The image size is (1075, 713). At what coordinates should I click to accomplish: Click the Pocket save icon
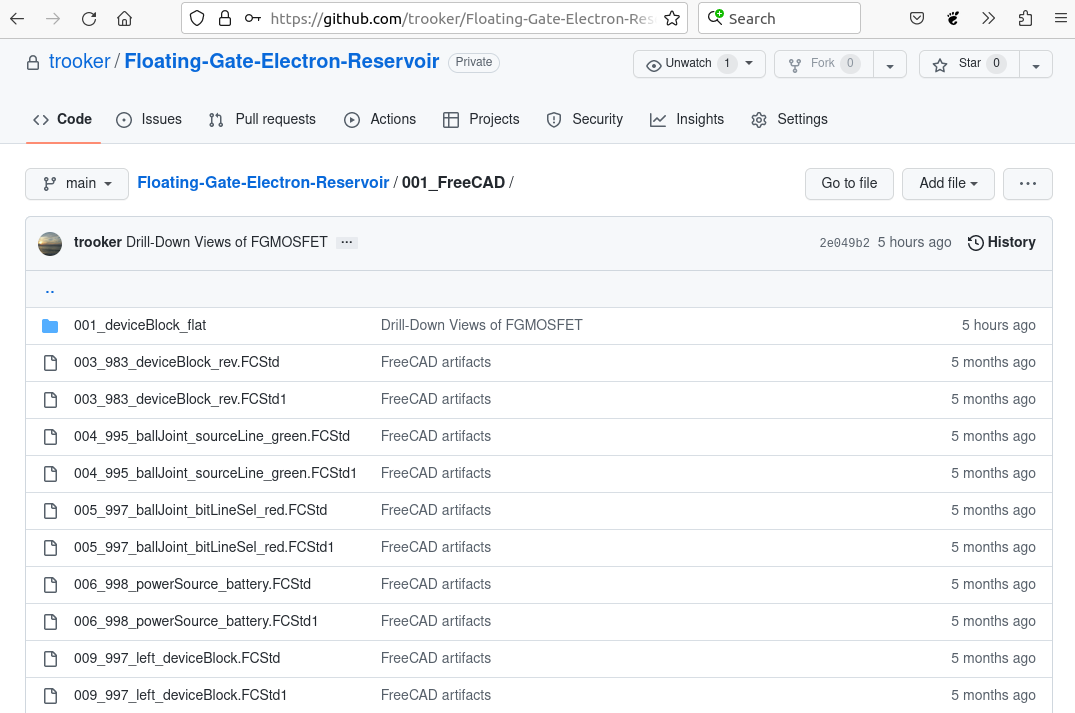click(x=917, y=18)
